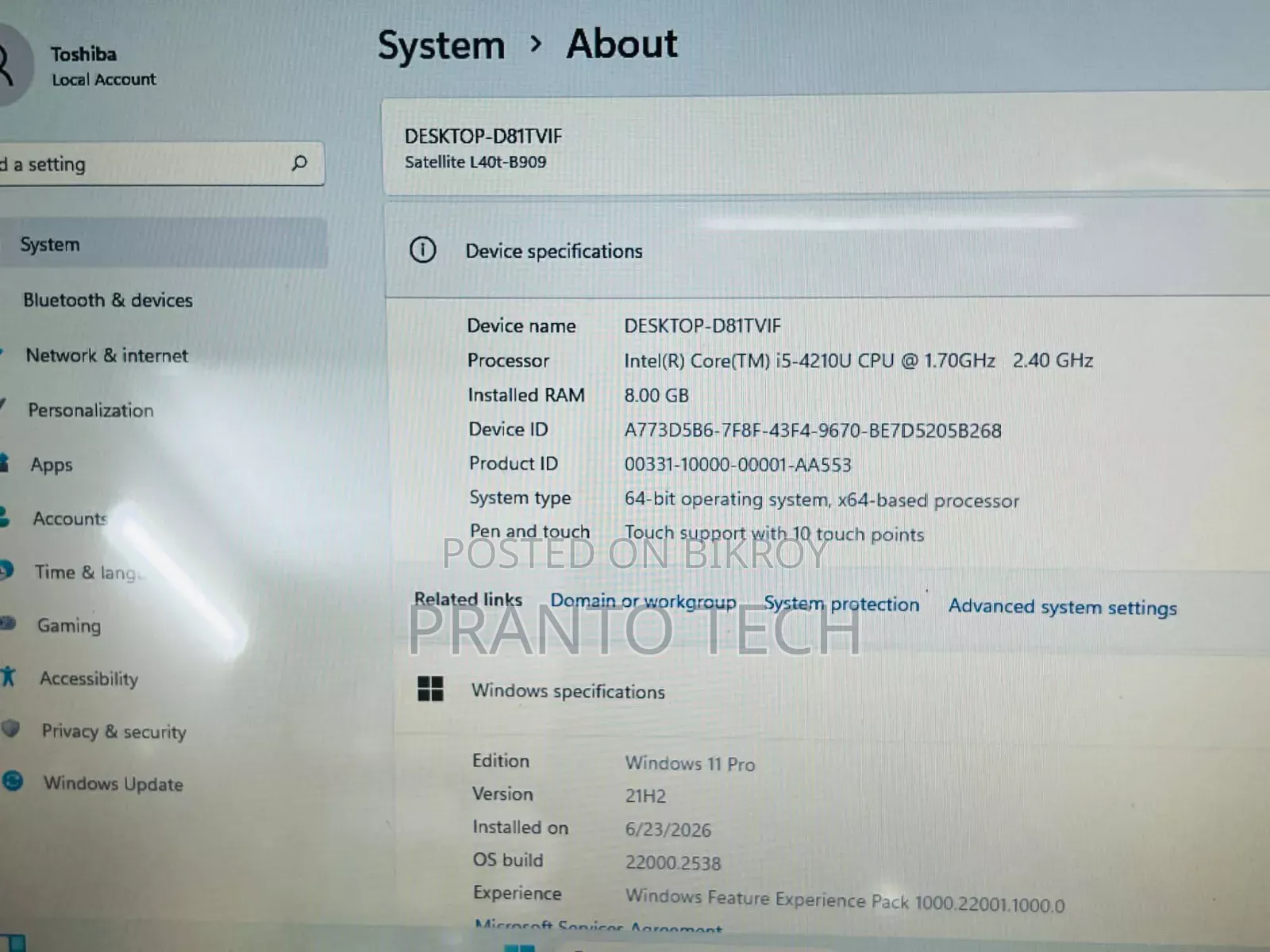Open Domain or workgroup link
This screenshot has width=1270, height=952.
click(644, 601)
